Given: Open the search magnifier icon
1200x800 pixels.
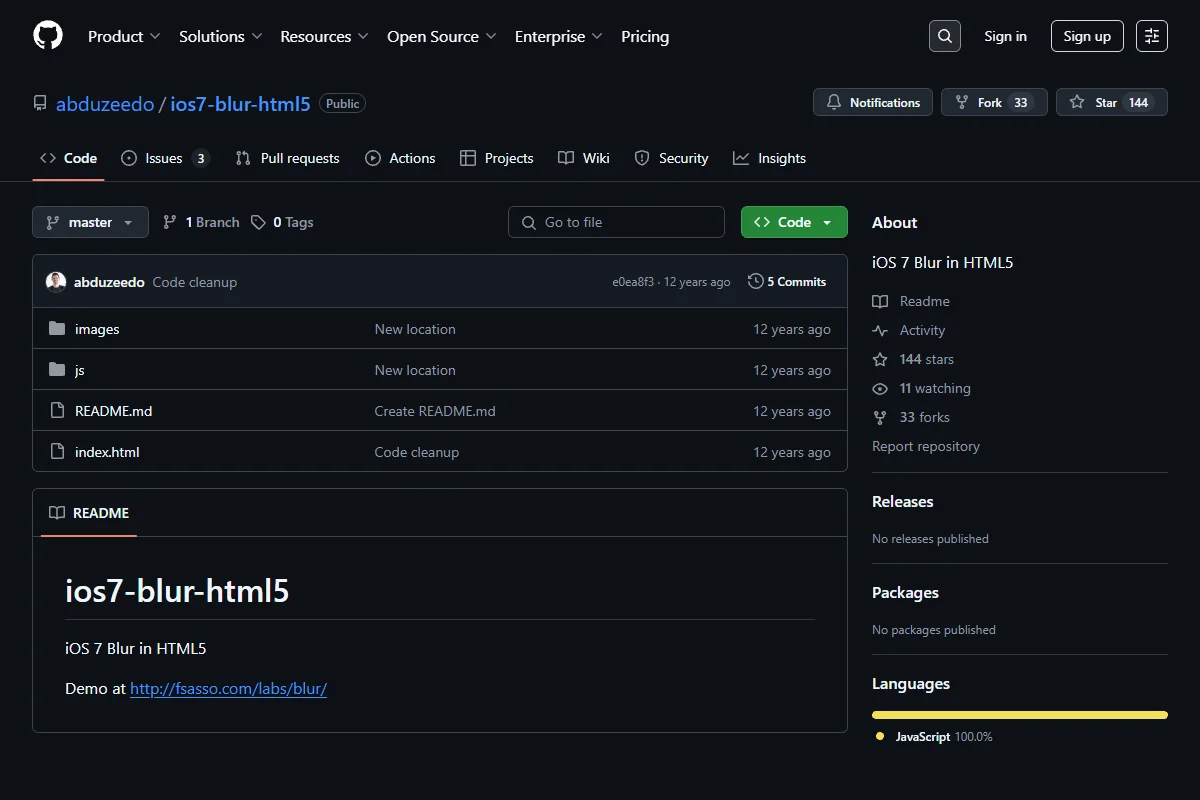Looking at the screenshot, I should click(944, 36).
